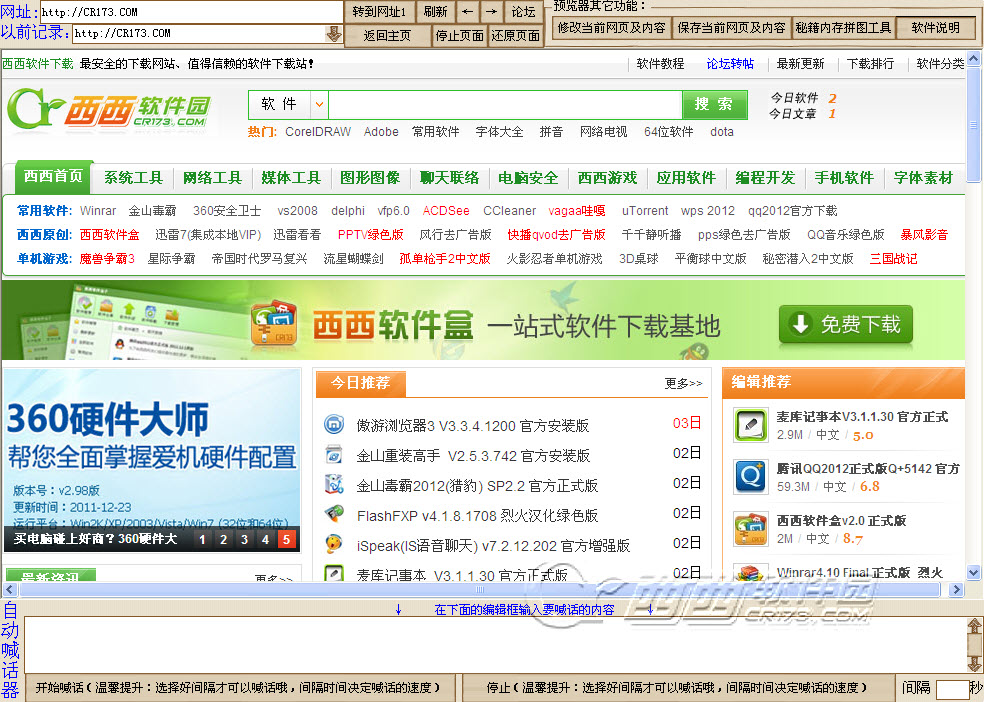Click the edit box scroll up arrow
Viewport: 984px width, 702px height.
pyautogui.click(x=974, y=626)
